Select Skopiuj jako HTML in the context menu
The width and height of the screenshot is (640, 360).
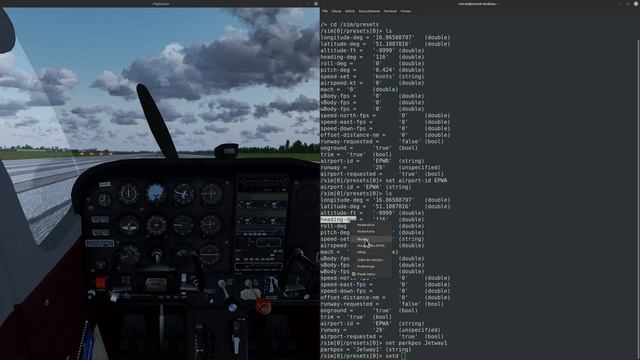tap(371, 246)
